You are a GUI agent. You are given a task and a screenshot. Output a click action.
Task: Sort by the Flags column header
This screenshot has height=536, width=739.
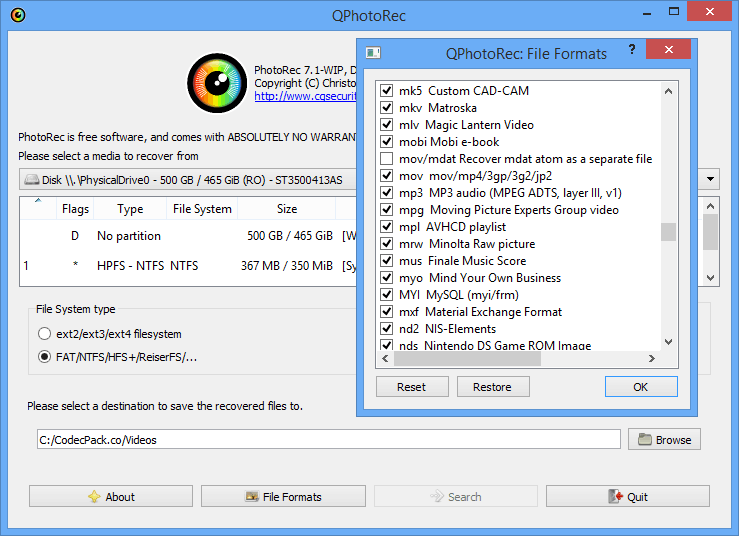click(x=75, y=209)
